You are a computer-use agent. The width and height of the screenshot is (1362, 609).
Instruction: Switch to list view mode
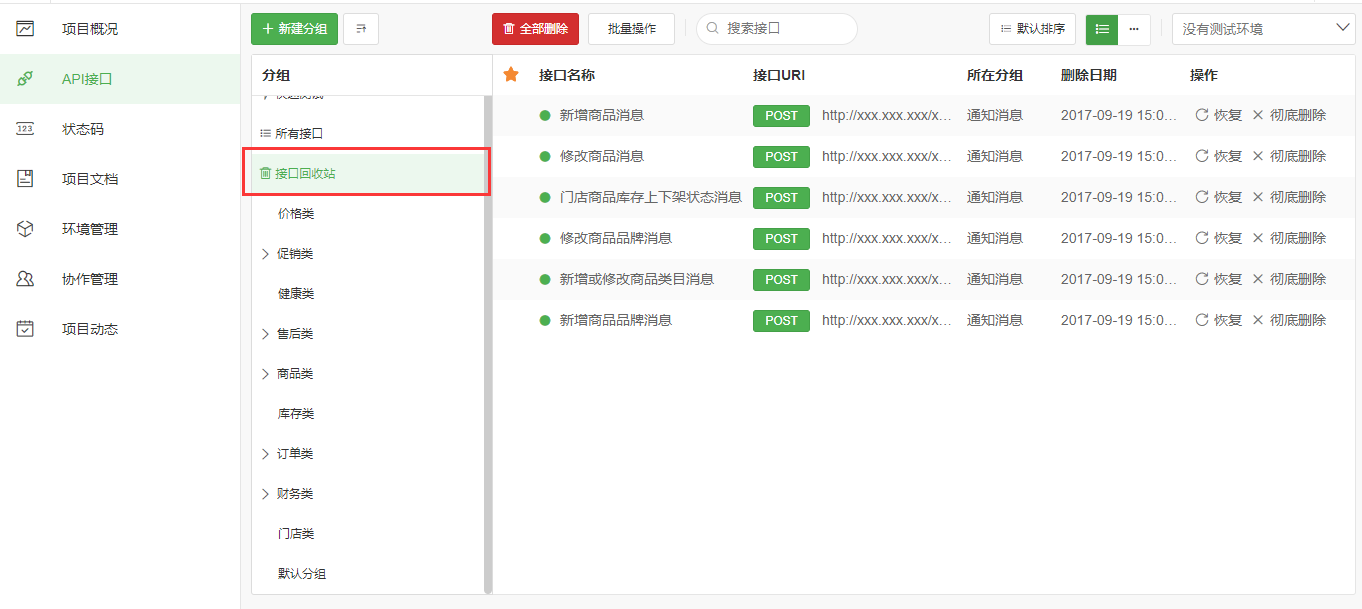pyautogui.click(x=1102, y=29)
